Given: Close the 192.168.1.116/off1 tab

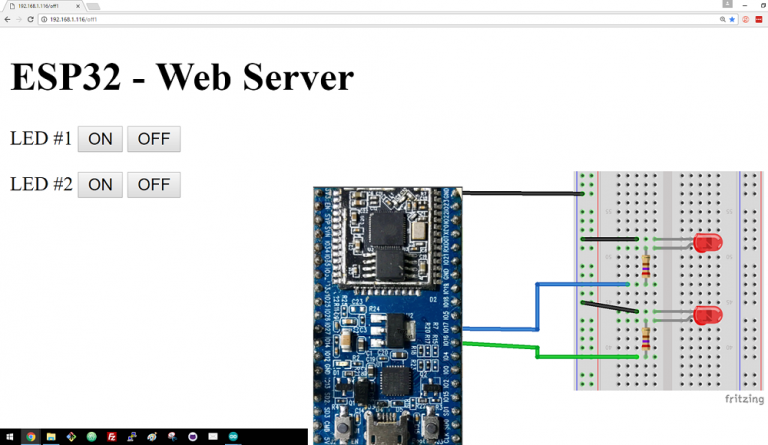Looking at the screenshot, I should (x=78, y=6).
